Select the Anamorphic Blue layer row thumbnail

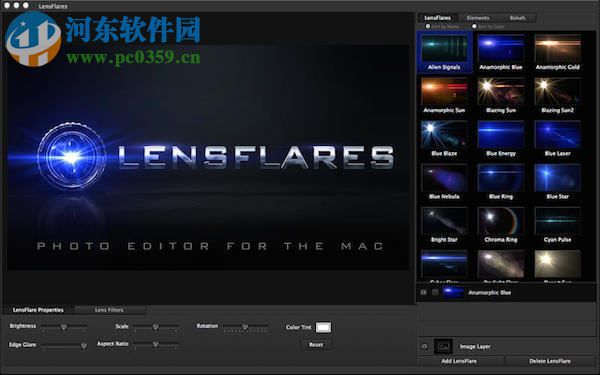(x=453, y=292)
